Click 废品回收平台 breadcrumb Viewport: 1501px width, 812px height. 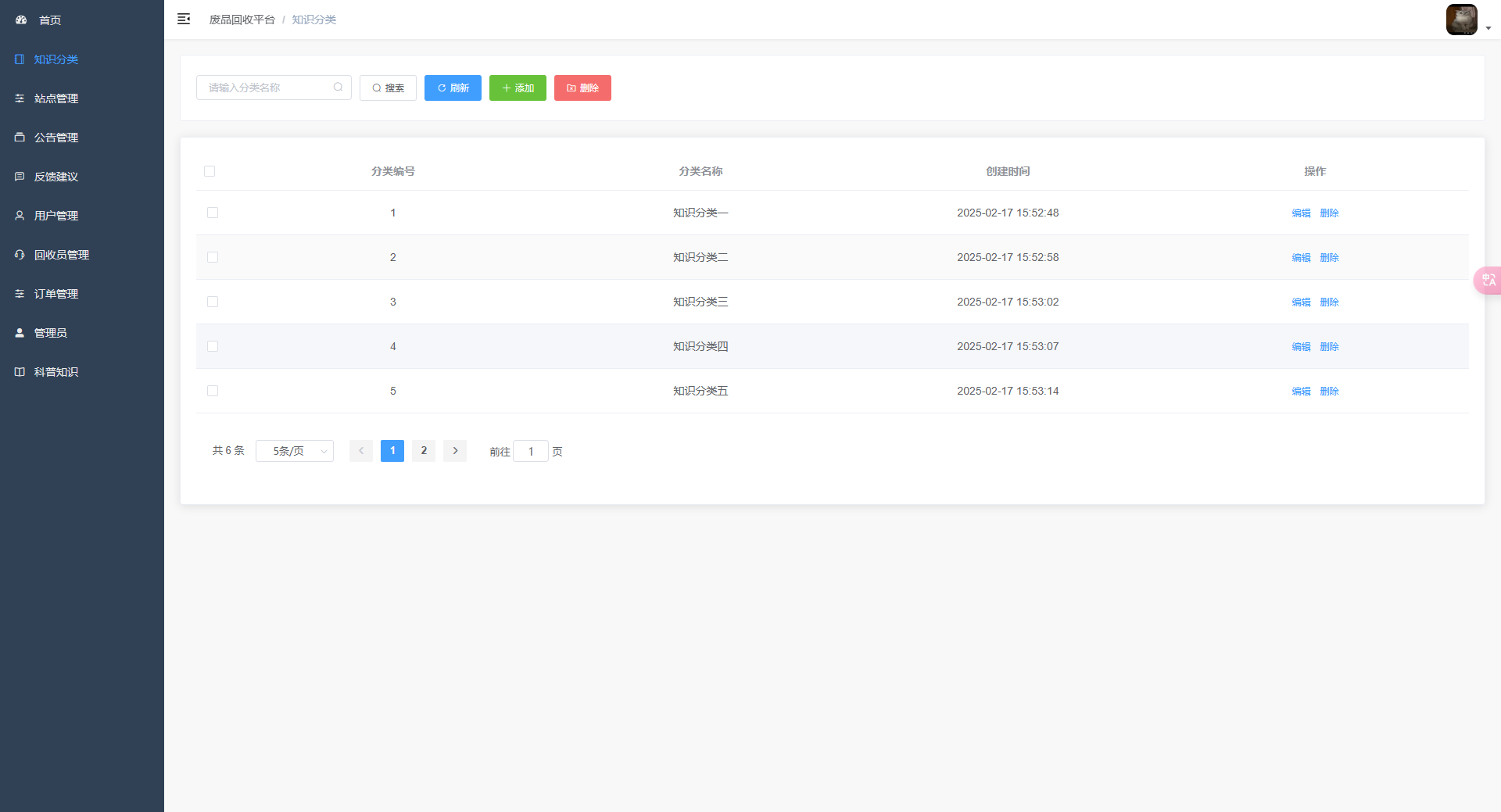(242, 20)
